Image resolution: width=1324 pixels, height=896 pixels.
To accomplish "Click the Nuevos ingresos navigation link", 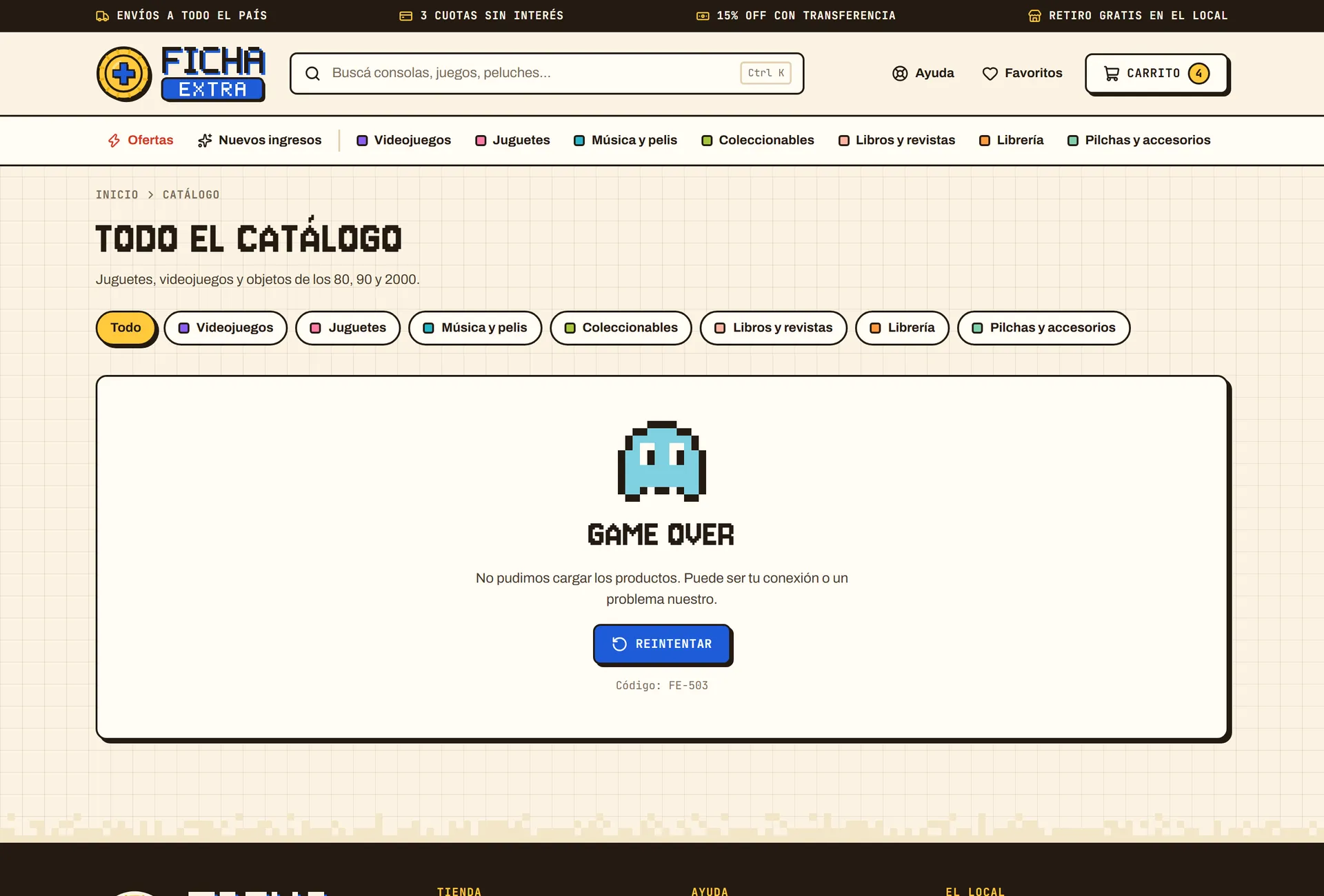I will [259, 141].
